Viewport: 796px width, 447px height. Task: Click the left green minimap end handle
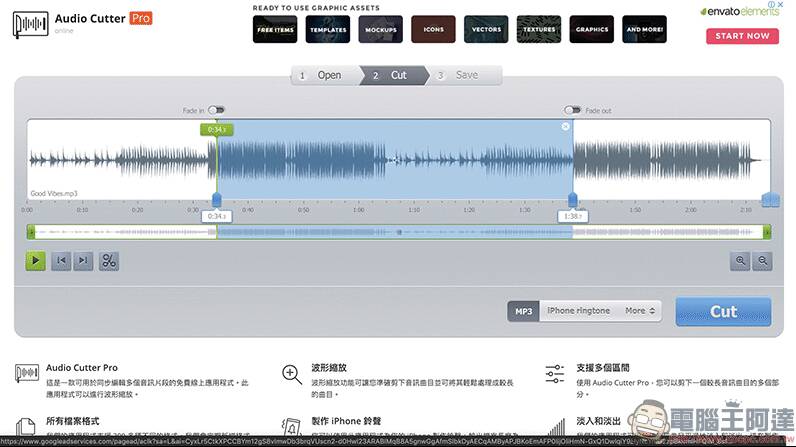[x=31, y=232]
